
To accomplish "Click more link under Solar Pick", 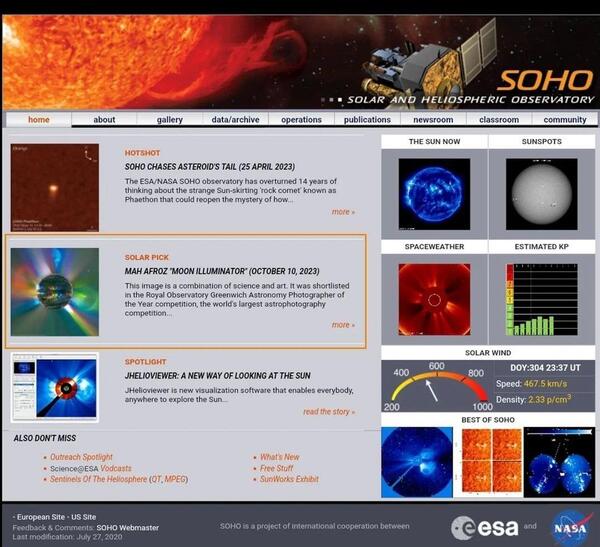I will tap(343, 325).
